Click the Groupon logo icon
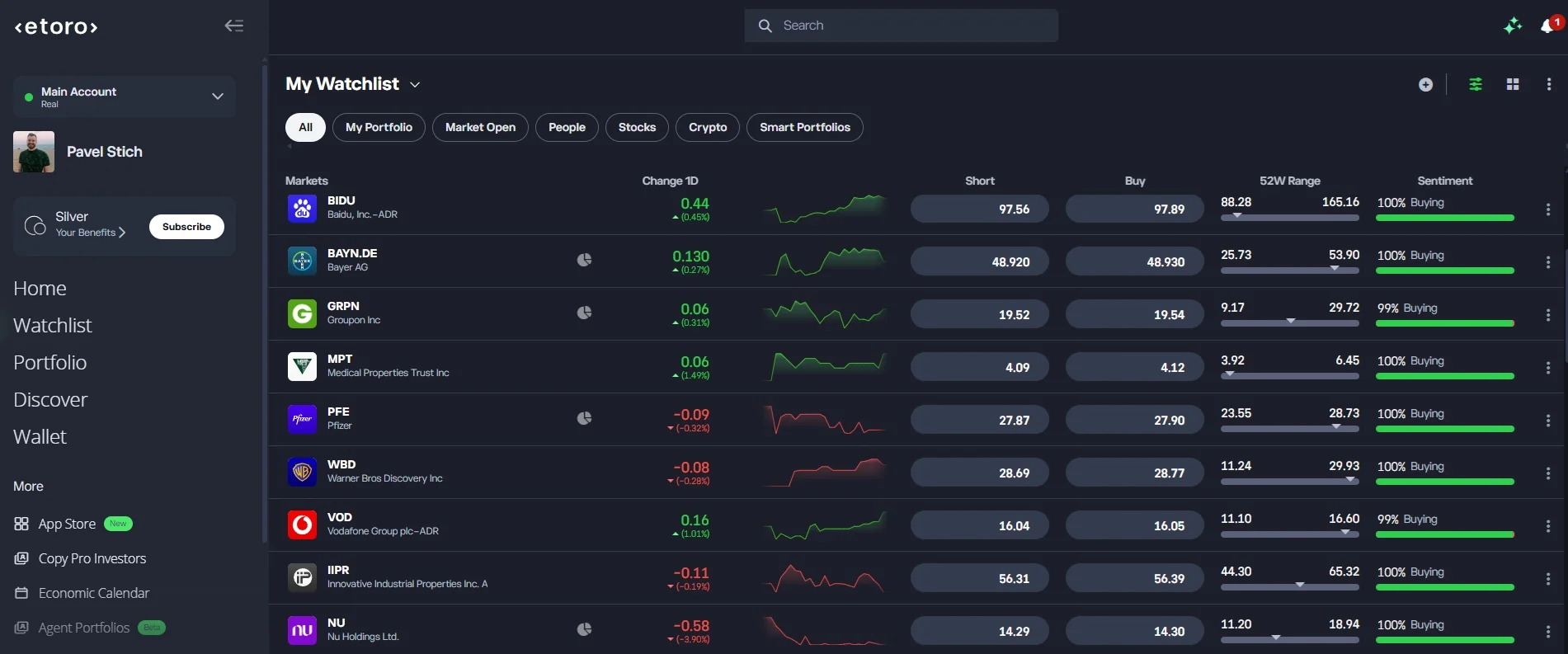Image resolution: width=1568 pixels, height=654 pixels. click(302, 313)
